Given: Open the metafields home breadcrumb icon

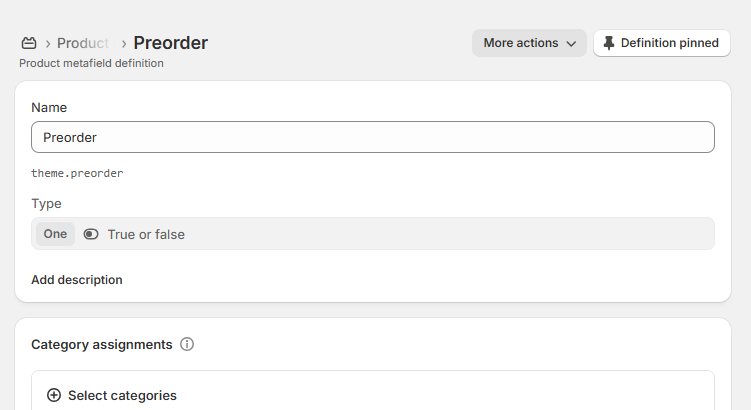Looking at the screenshot, I should 29,43.
